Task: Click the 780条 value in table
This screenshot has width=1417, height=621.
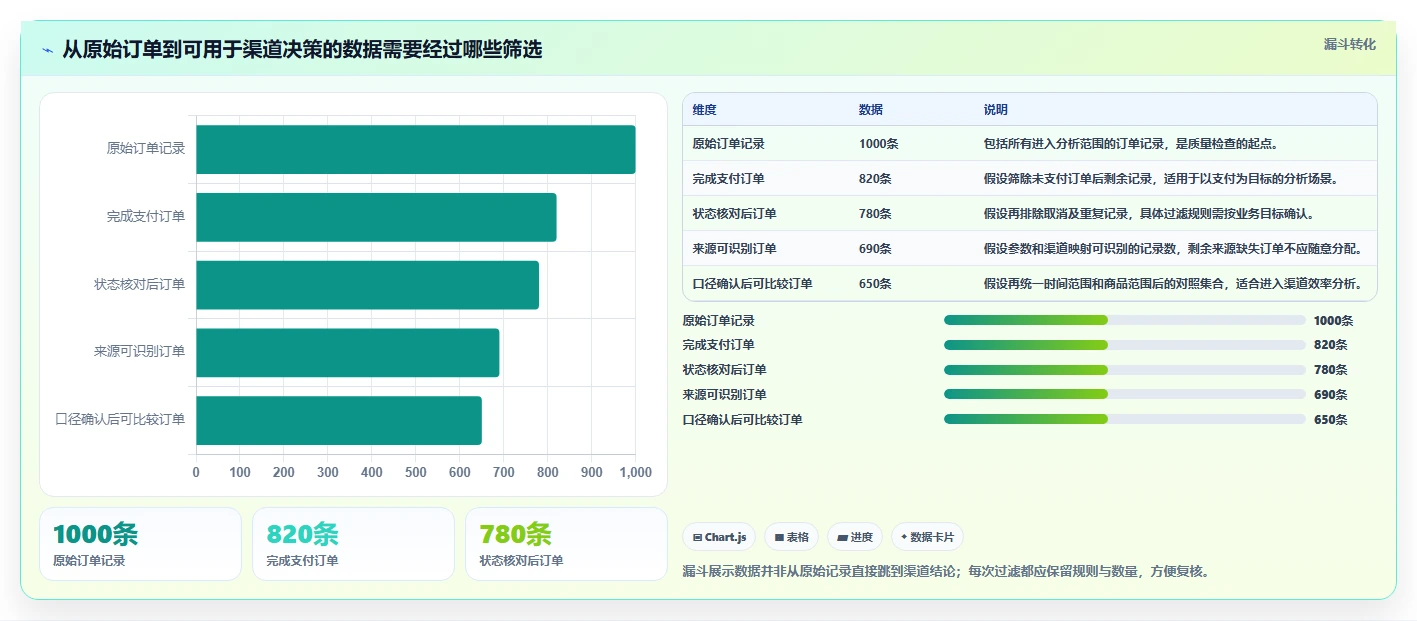Action: 875,214
